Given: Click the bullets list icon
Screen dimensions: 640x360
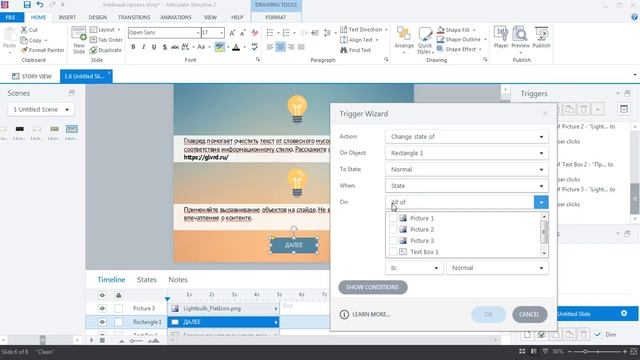Looking at the screenshot, I should [x=270, y=33].
